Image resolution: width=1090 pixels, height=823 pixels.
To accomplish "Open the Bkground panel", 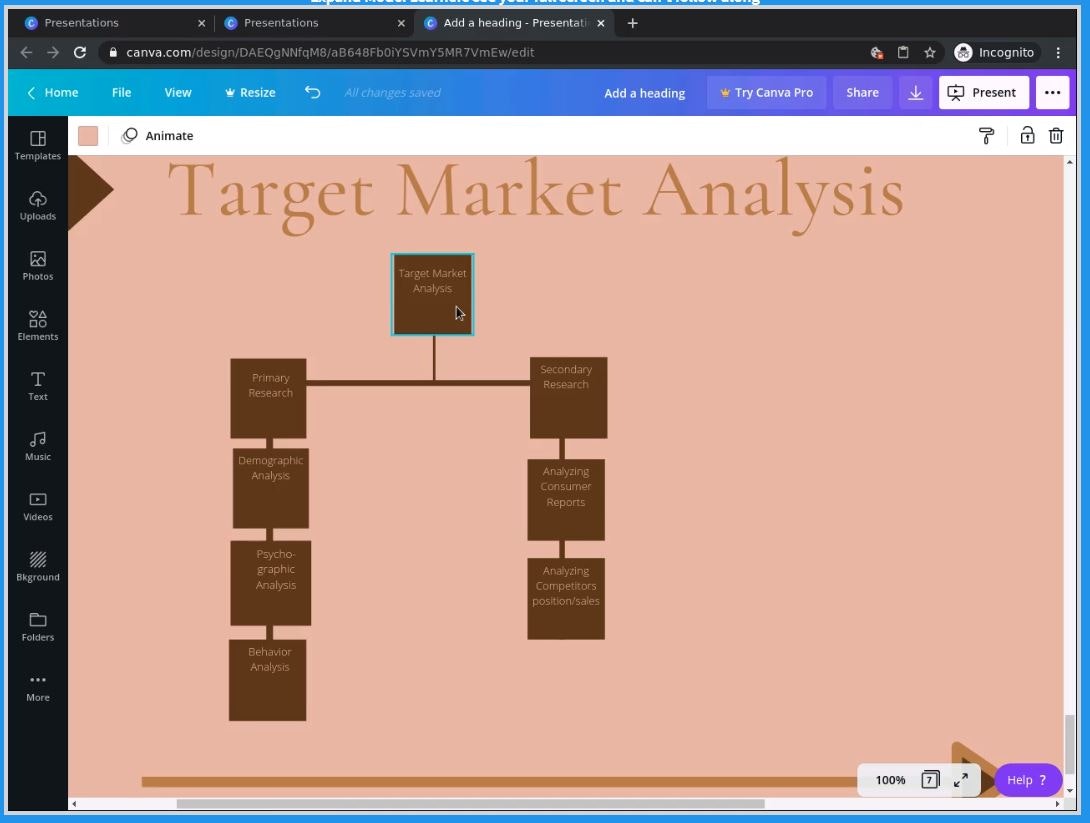I will coord(38,567).
